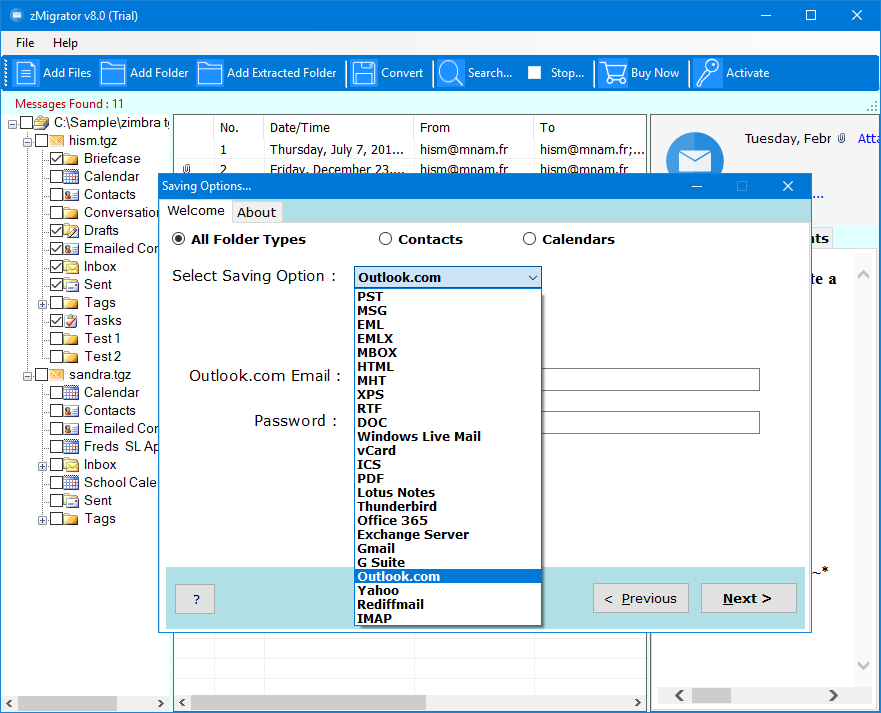Open the Help menu
The image size is (881, 713).
point(65,43)
